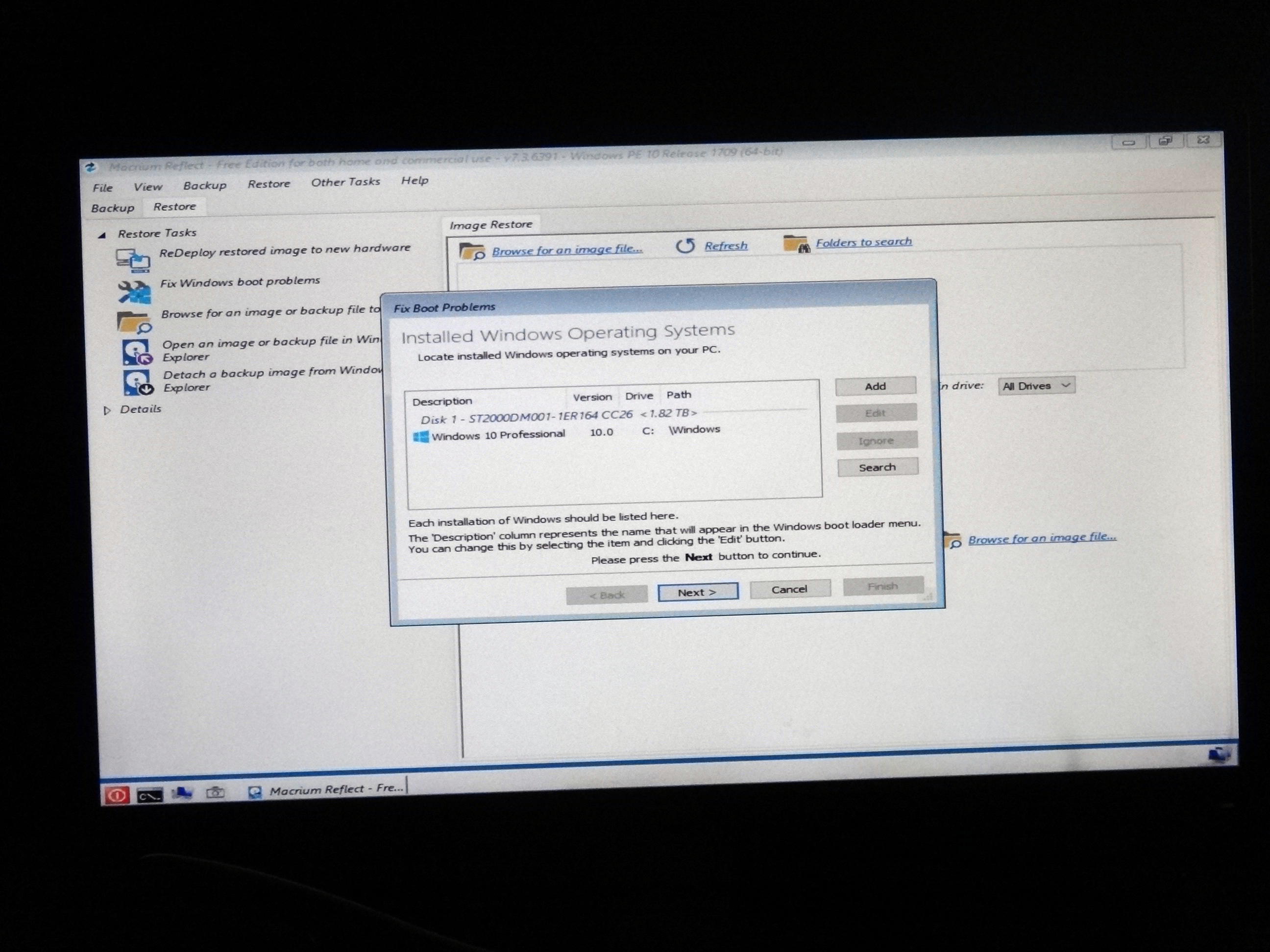Open the Backup menu
Image resolution: width=1270 pixels, height=952 pixels.
(x=204, y=185)
